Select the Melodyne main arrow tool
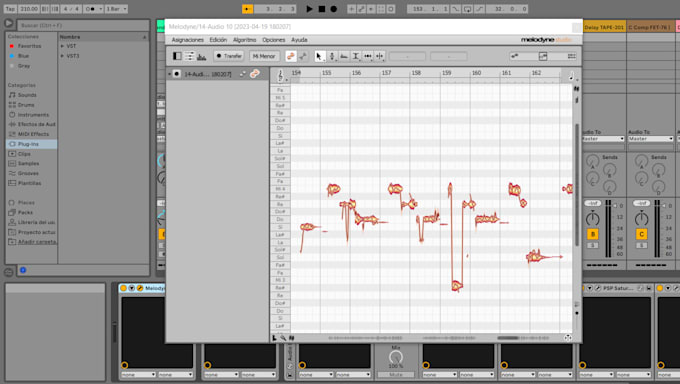 point(319,56)
